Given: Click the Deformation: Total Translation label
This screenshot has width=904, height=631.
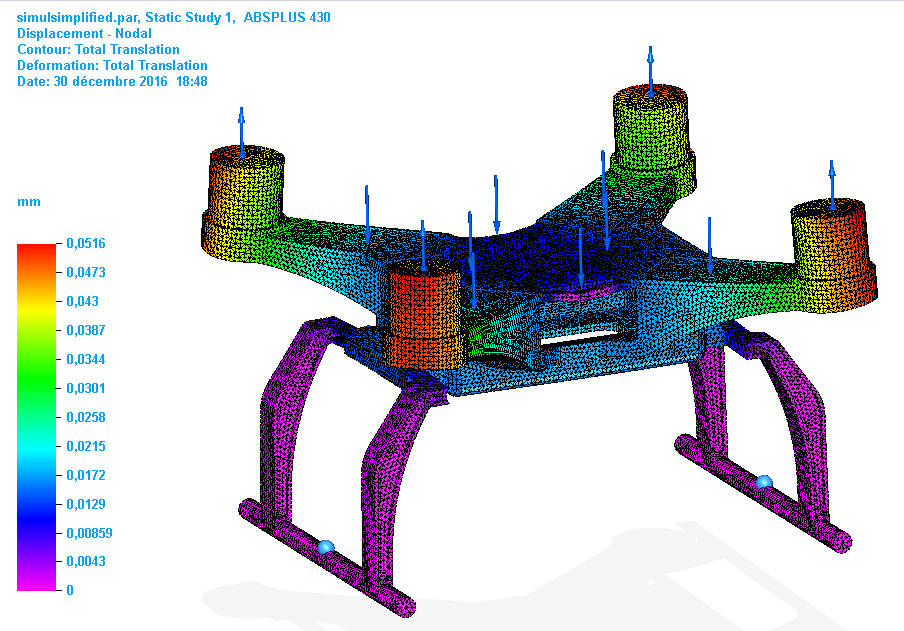Looking at the screenshot, I should tap(112, 66).
